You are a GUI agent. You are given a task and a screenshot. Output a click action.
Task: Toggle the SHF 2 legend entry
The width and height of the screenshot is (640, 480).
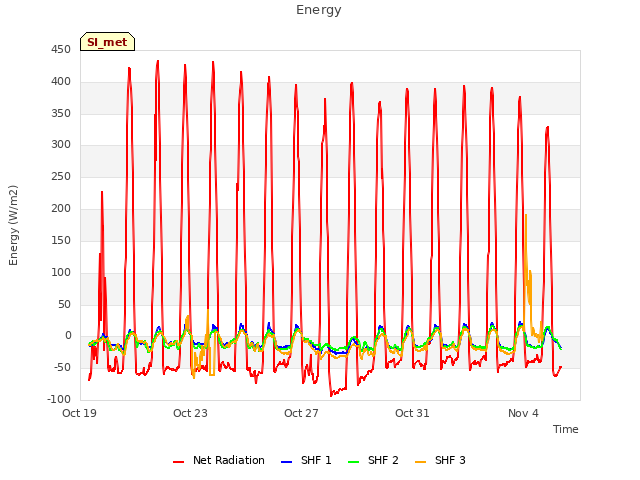373,460
